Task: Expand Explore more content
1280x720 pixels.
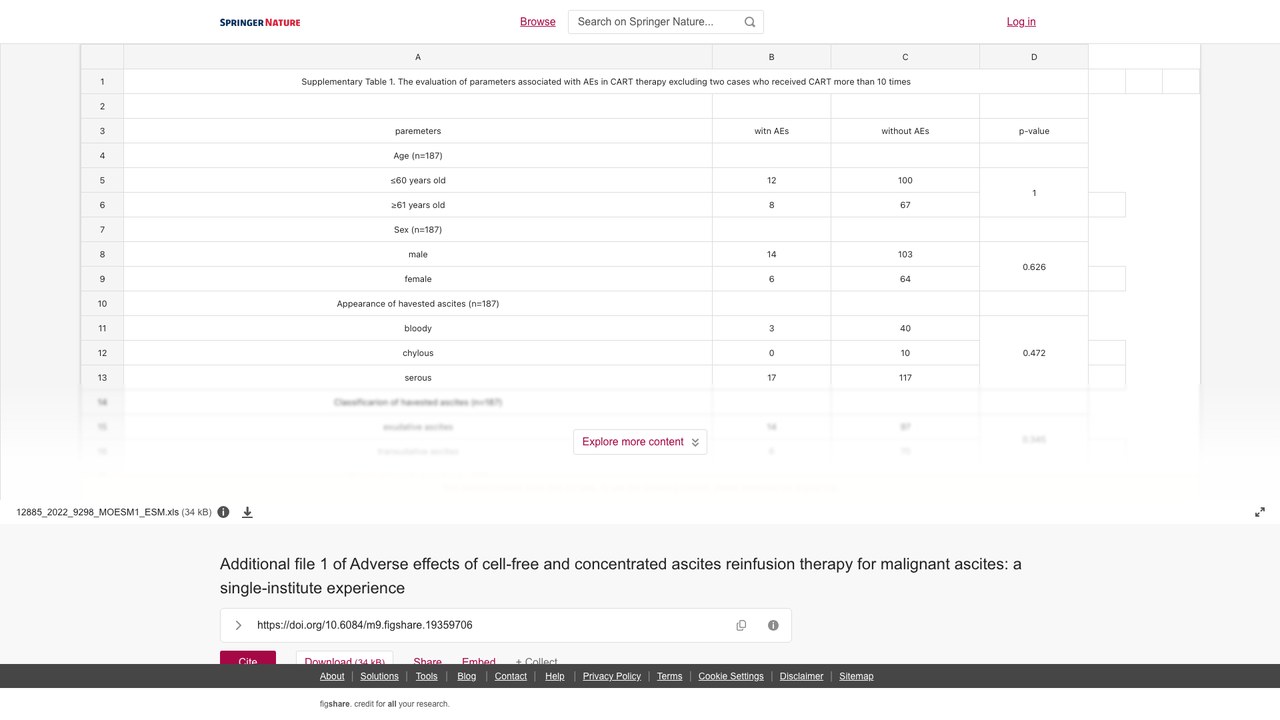Action: (x=640, y=442)
